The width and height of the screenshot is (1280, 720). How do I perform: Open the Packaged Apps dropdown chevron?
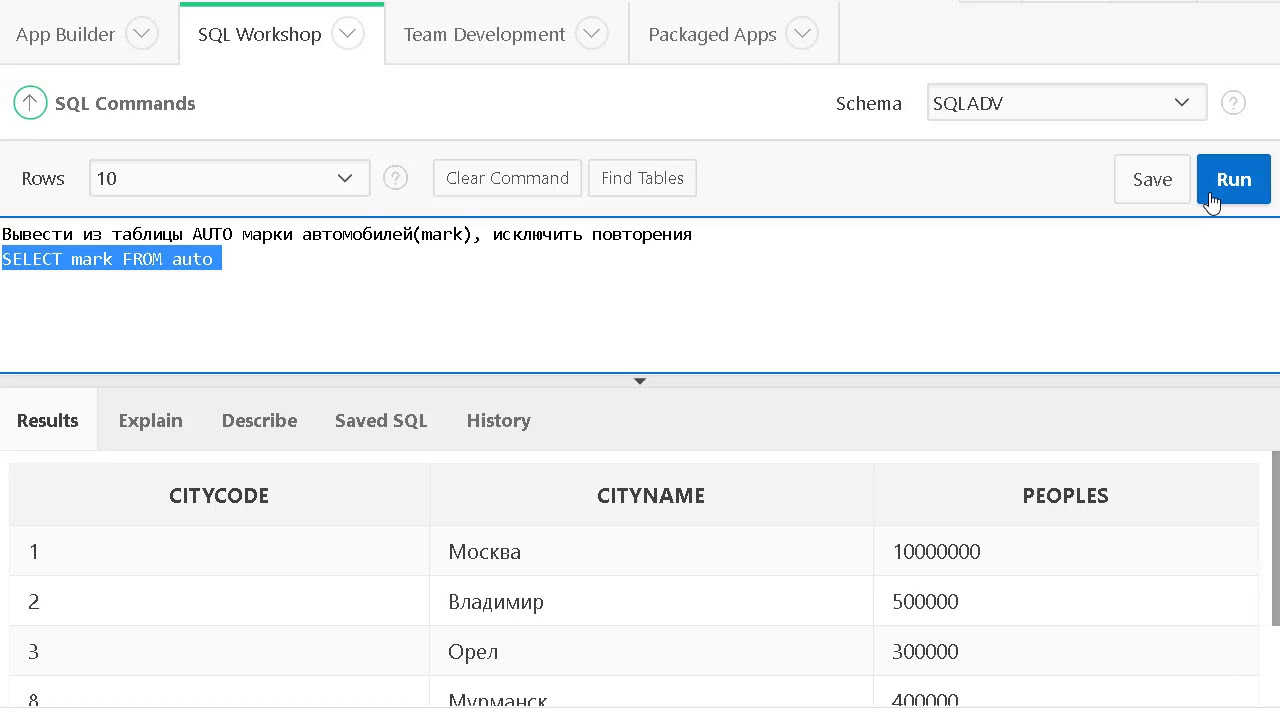point(803,34)
